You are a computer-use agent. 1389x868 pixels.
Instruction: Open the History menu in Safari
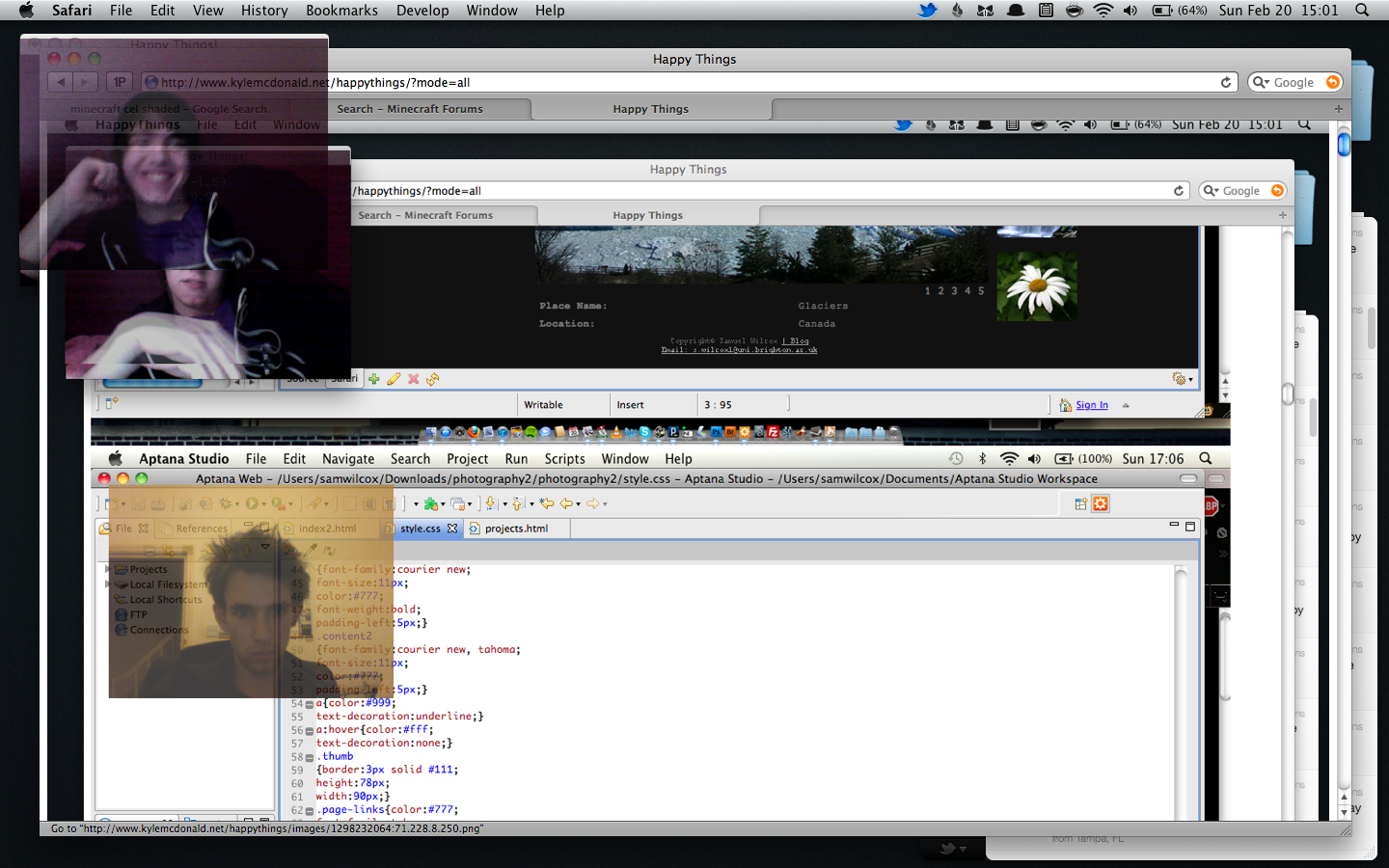point(263,11)
